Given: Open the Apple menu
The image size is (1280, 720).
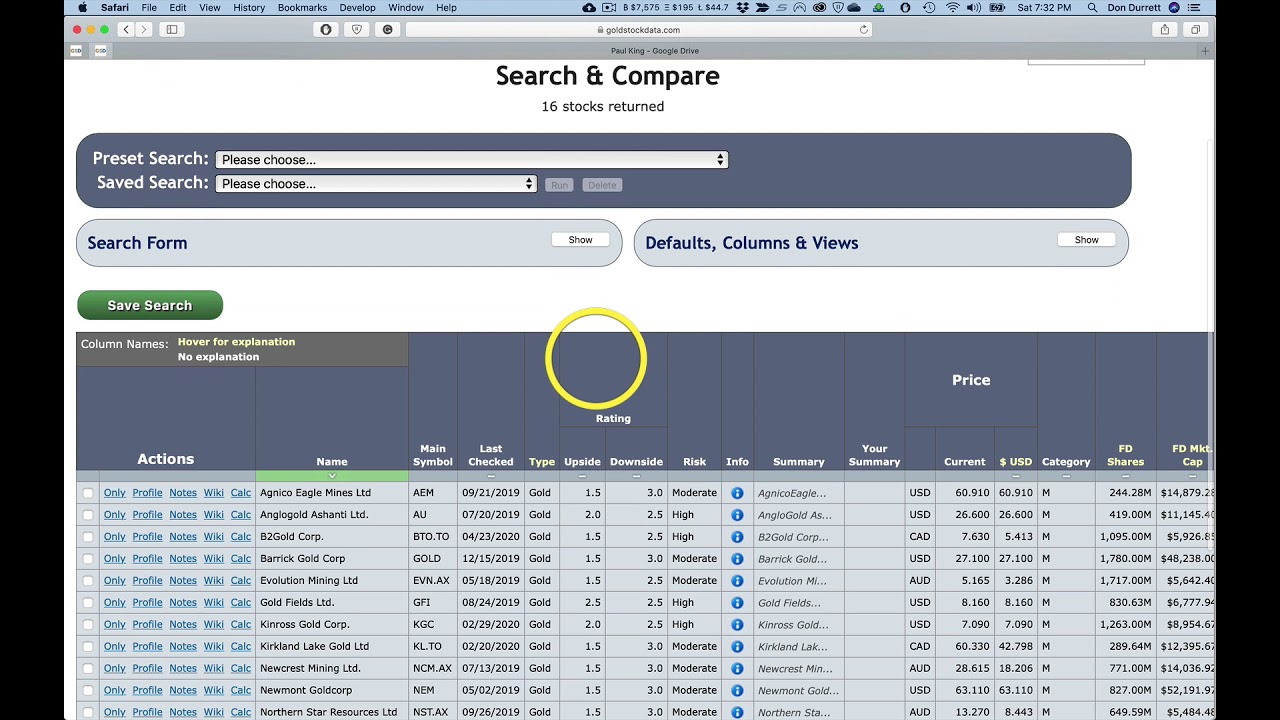Looking at the screenshot, I should pos(82,8).
